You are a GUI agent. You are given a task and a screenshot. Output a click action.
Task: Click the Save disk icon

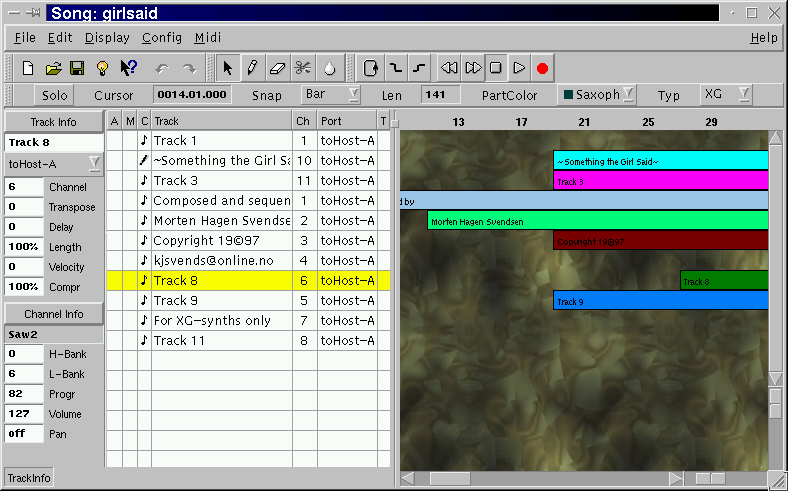[x=76, y=68]
